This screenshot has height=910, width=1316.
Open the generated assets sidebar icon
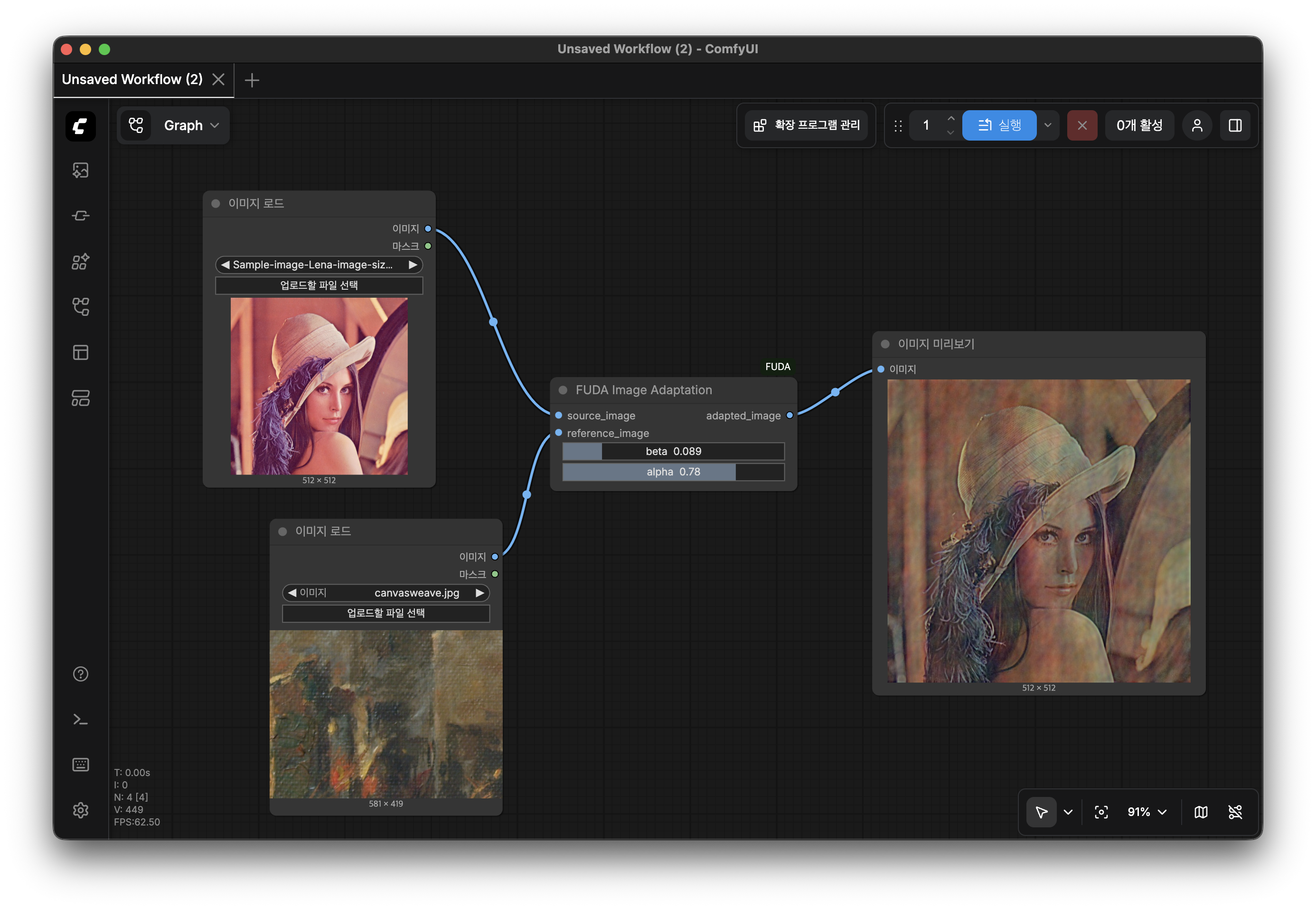(80, 170)
